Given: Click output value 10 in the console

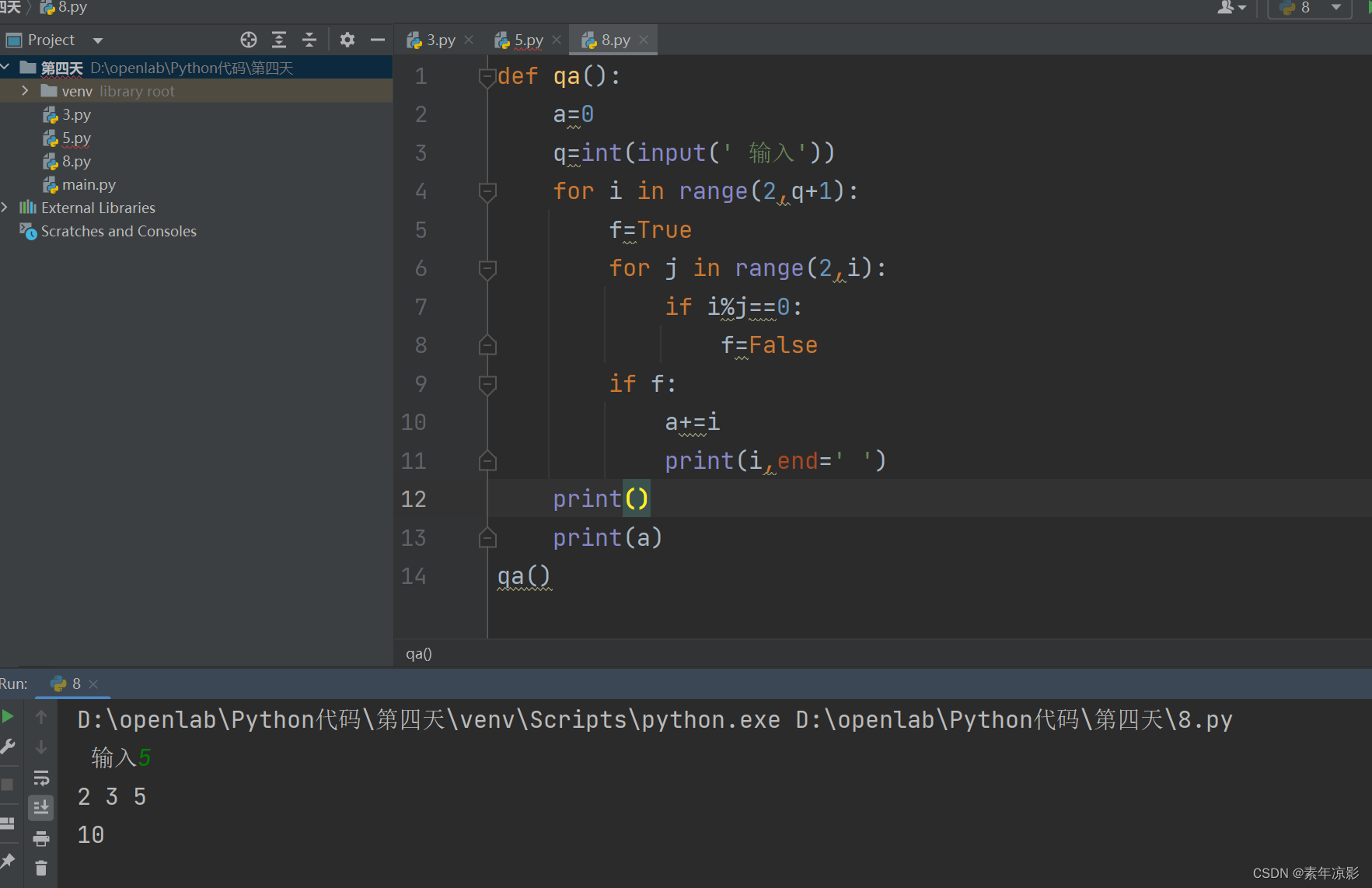Looking at the screenshot, I should click(x=91, y=835).
